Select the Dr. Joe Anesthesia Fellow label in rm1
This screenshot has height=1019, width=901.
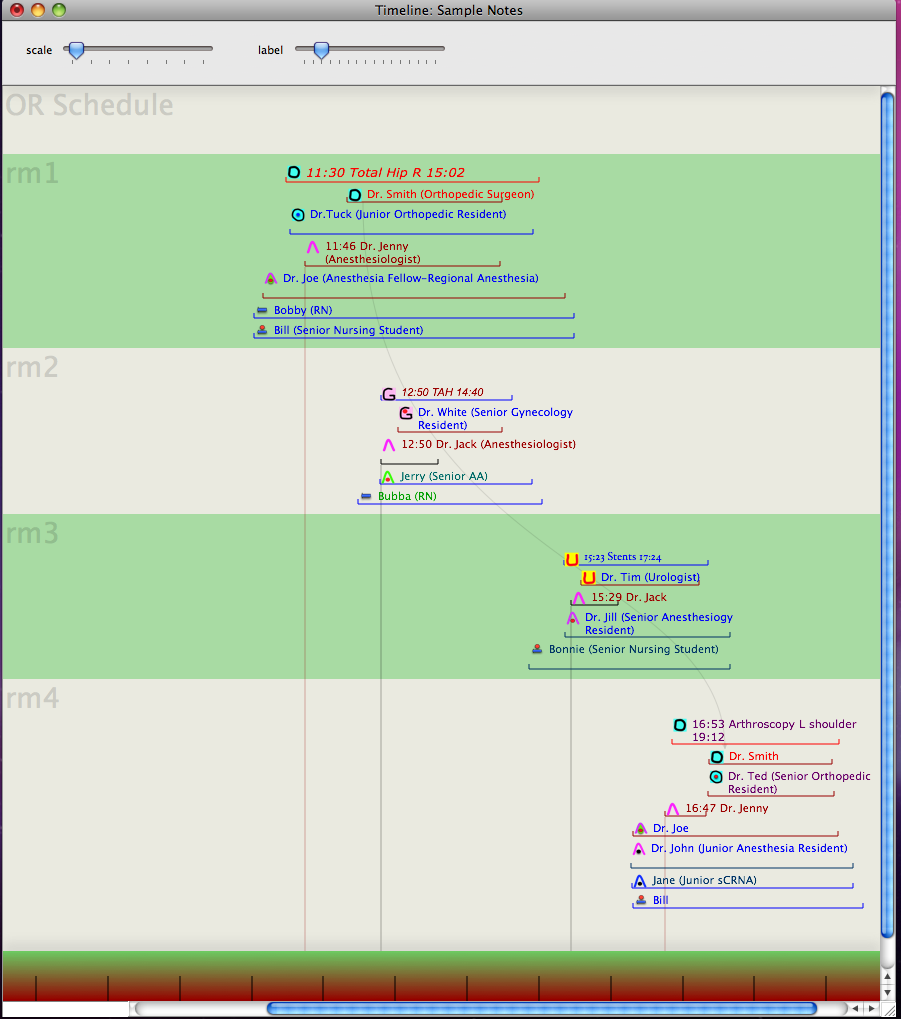(410, 279)
